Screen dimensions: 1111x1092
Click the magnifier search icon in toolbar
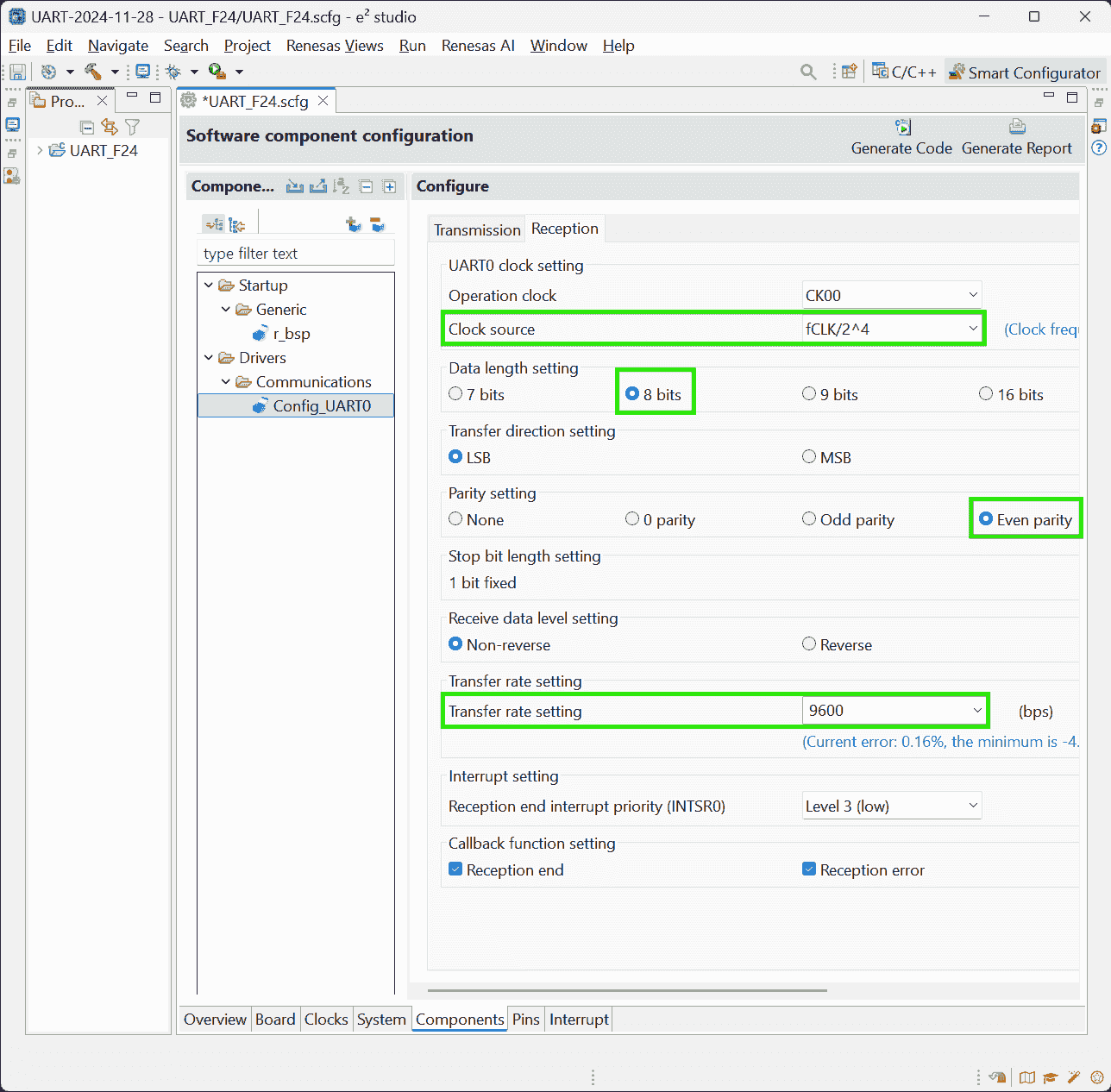(808, 72)
